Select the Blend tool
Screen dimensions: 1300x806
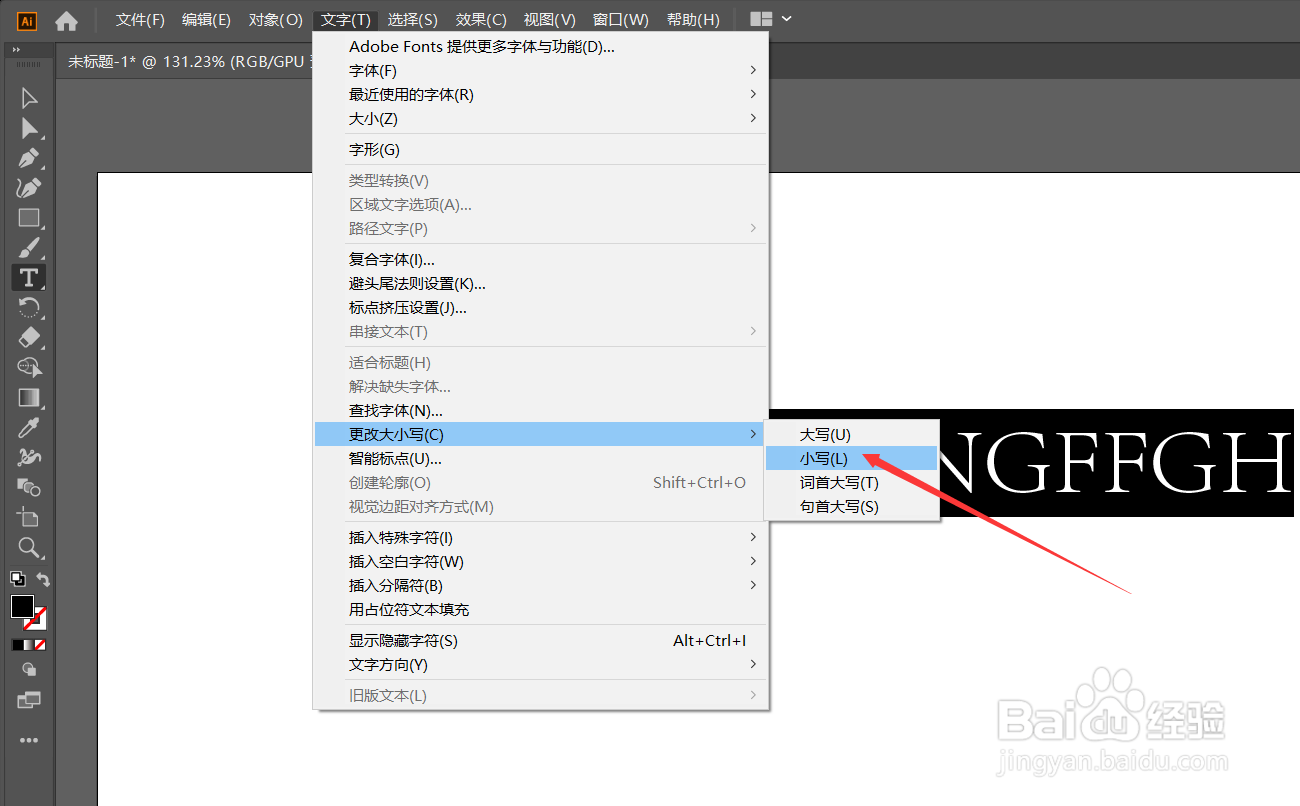click(x=29, y=488)
